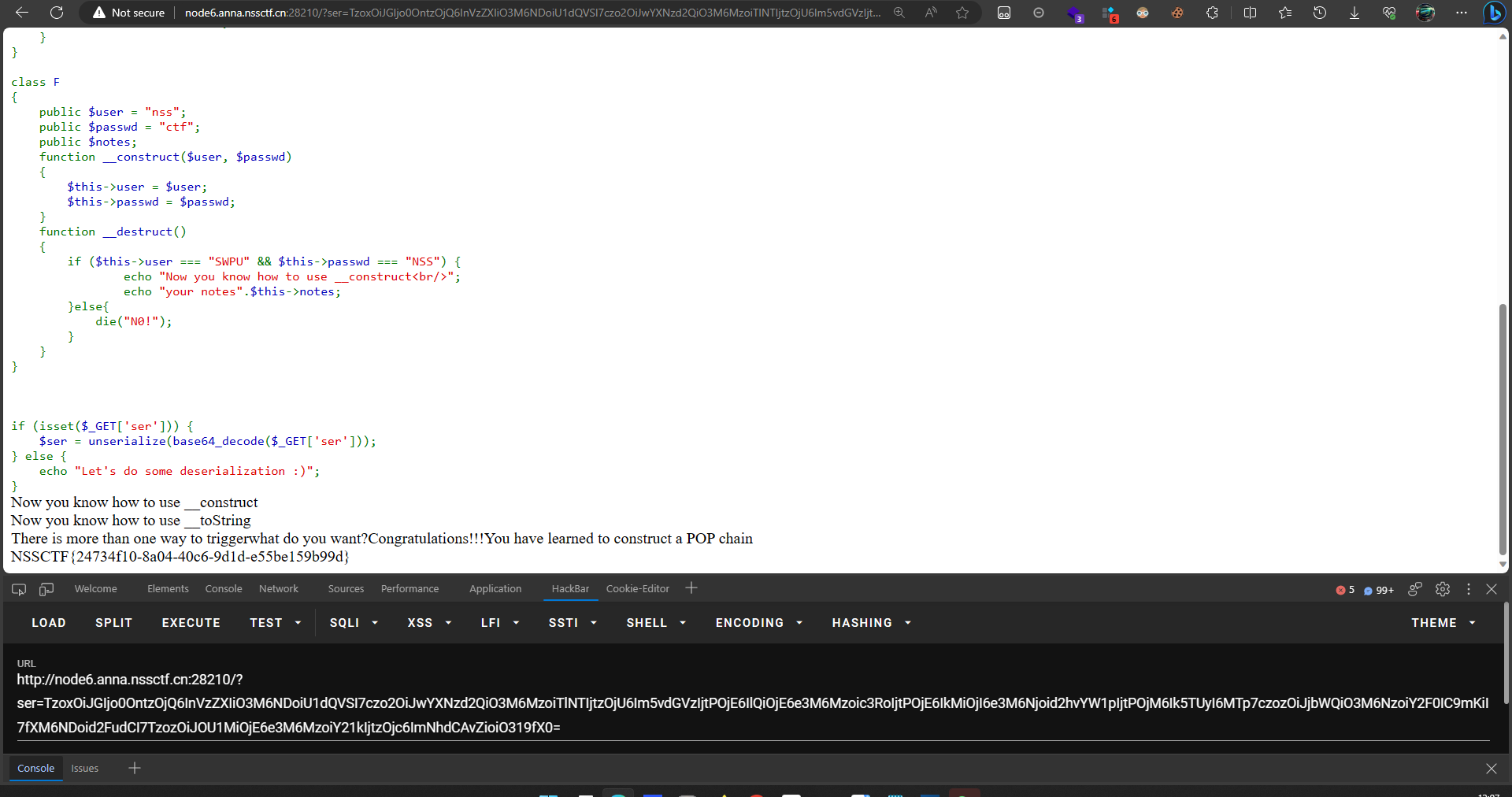
Task: Open the DevTools customize three-dot menu
Action: coord(1468,589)
